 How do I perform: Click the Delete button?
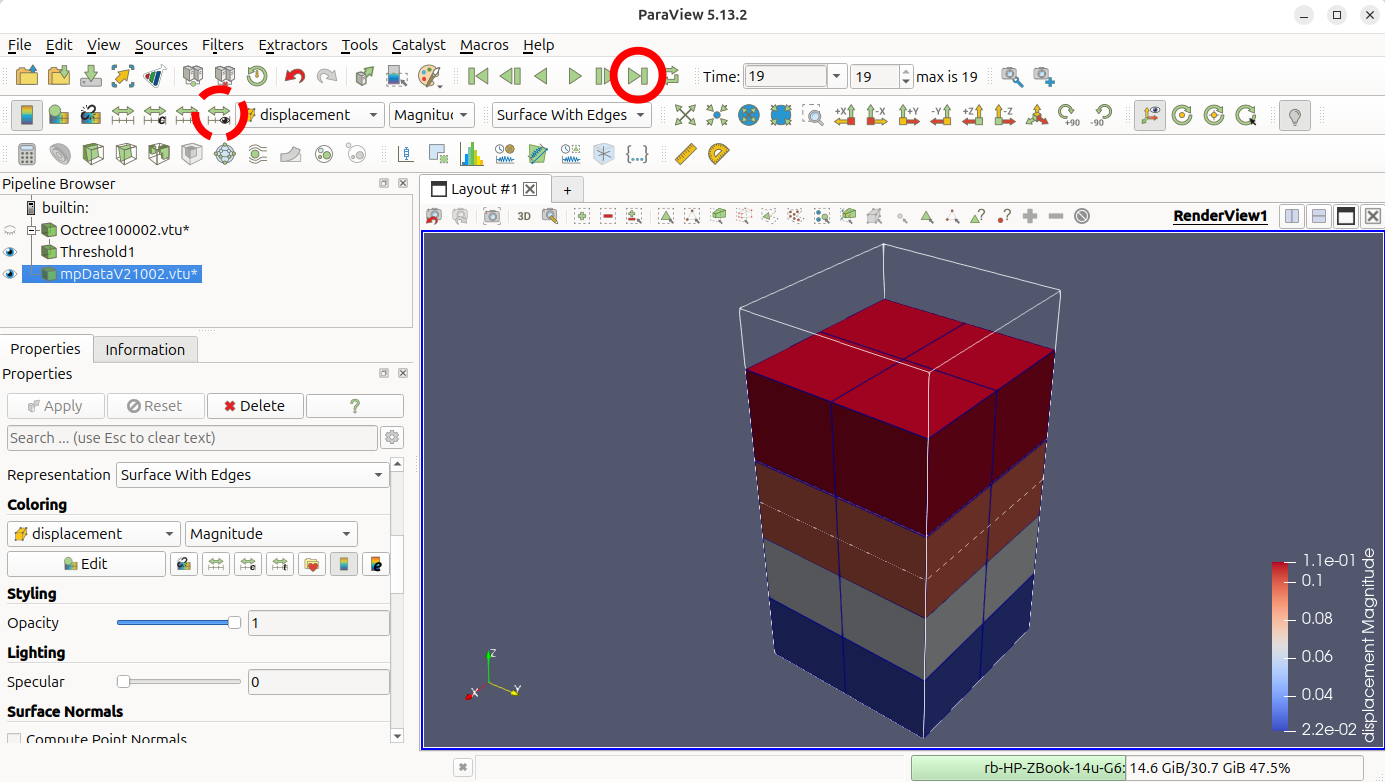tap(254, 406)
